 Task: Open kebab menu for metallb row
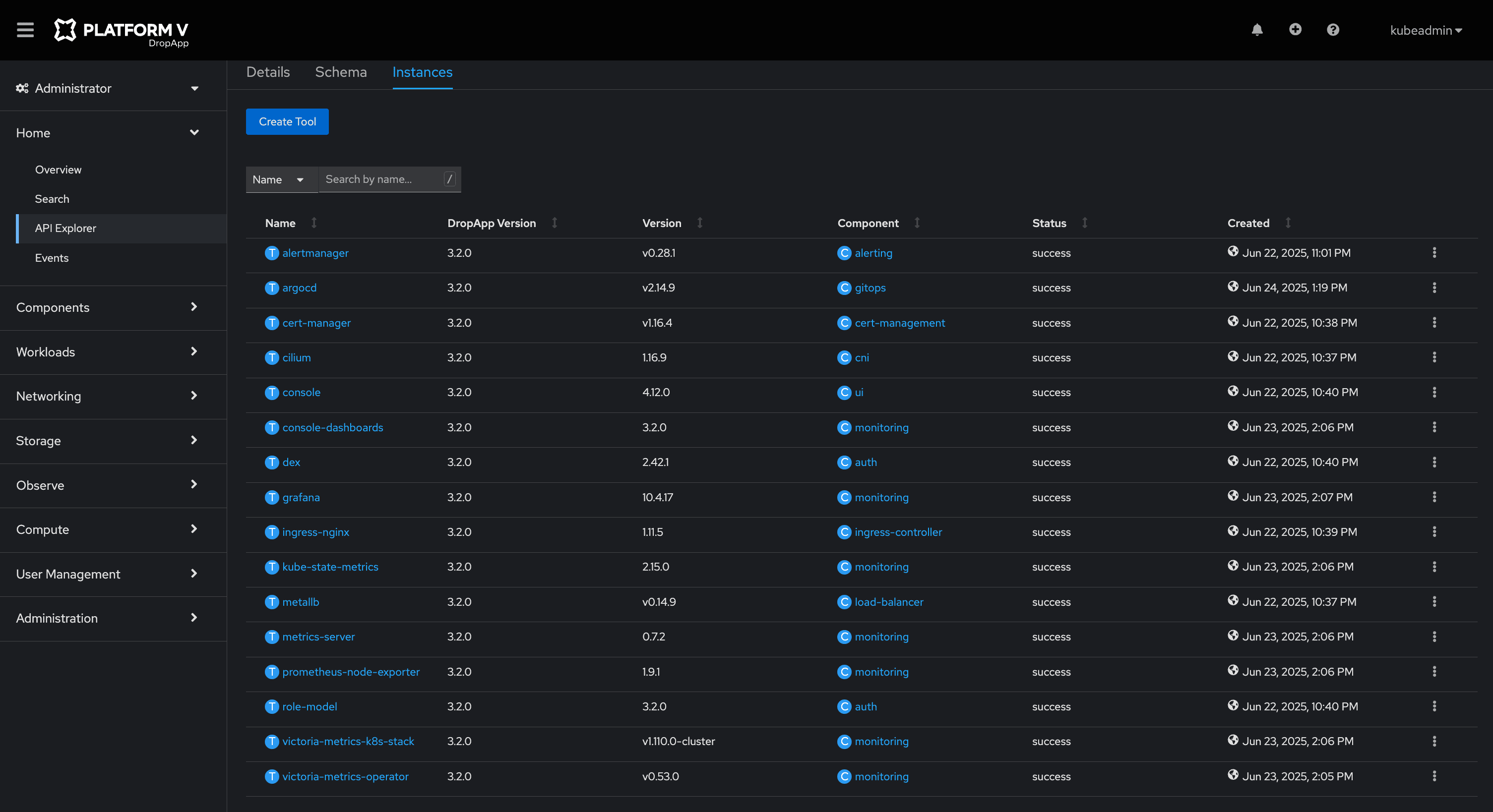(1434, 602)
